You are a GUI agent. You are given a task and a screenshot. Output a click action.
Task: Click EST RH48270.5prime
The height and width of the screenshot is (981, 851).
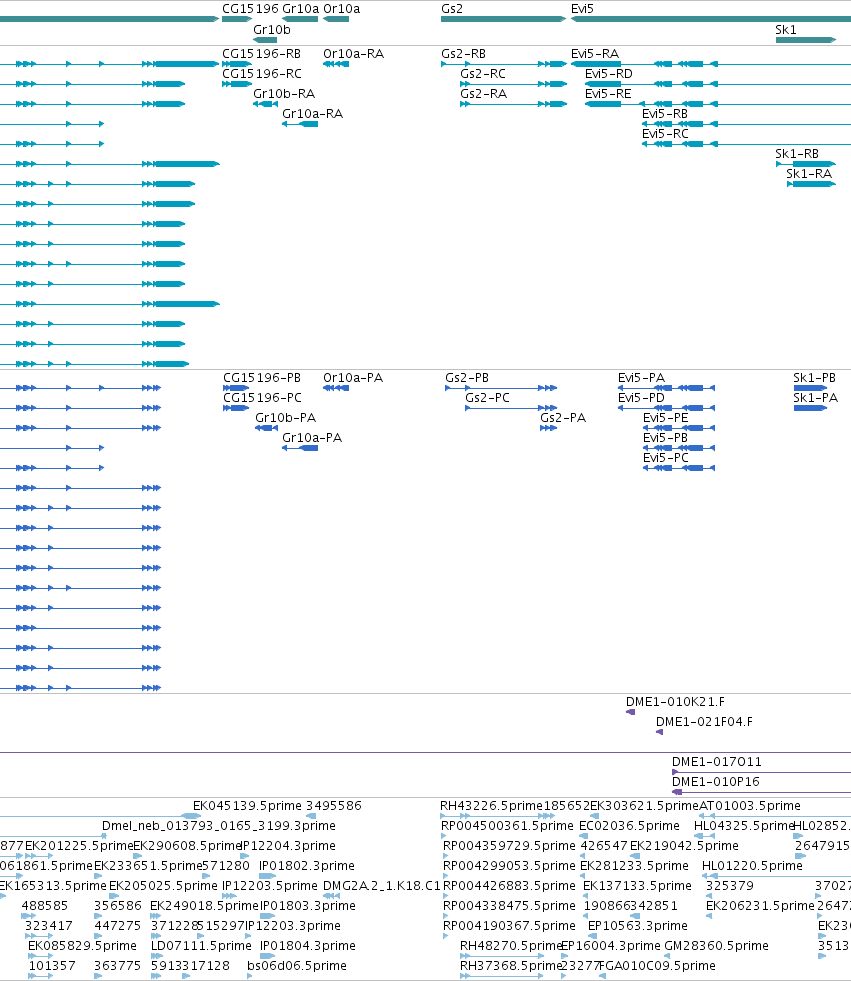click(x=511, y=946)
